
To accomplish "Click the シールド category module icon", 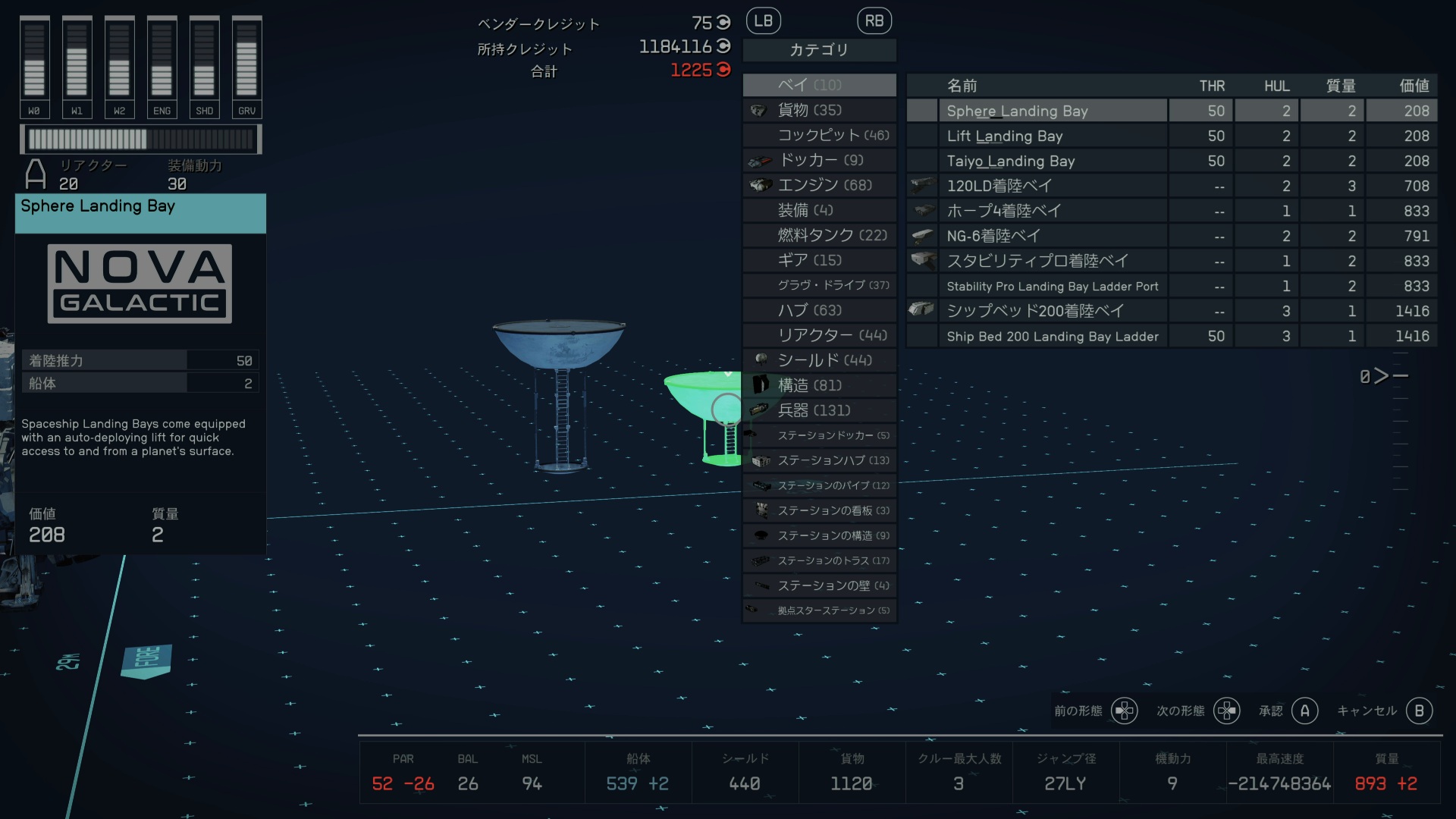I will point(761,359).
